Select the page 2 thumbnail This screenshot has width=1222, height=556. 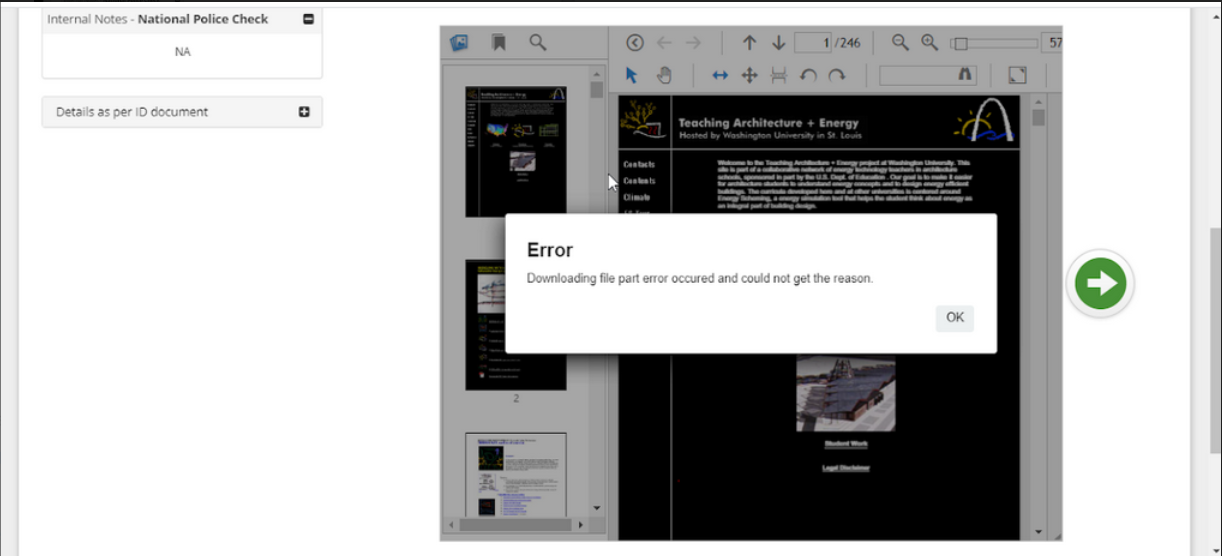pos(516,325)
